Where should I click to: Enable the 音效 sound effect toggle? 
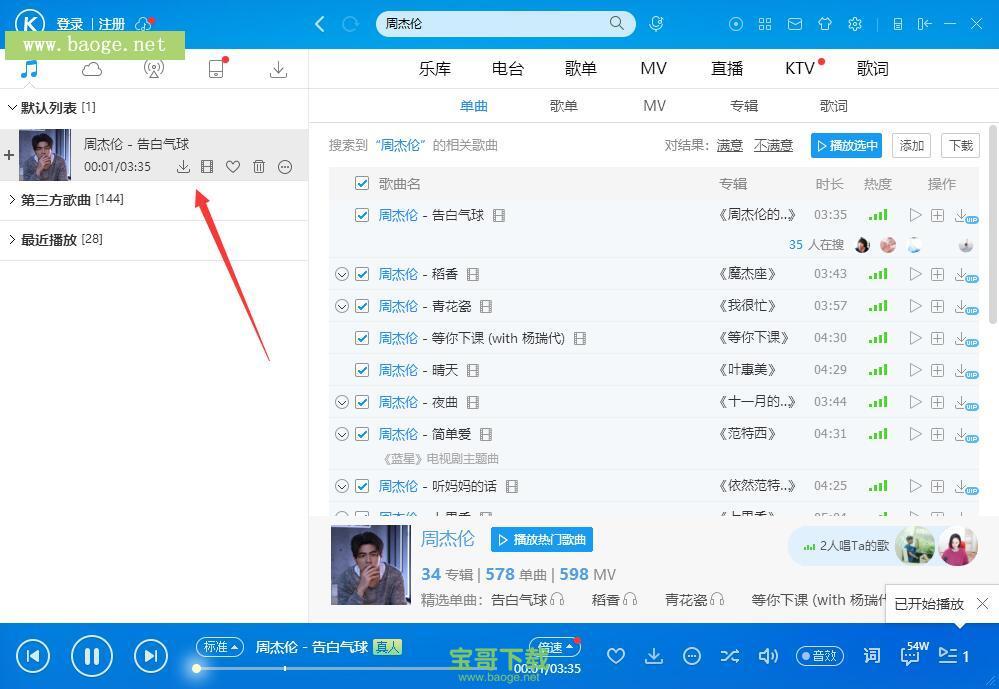[819, 655]
